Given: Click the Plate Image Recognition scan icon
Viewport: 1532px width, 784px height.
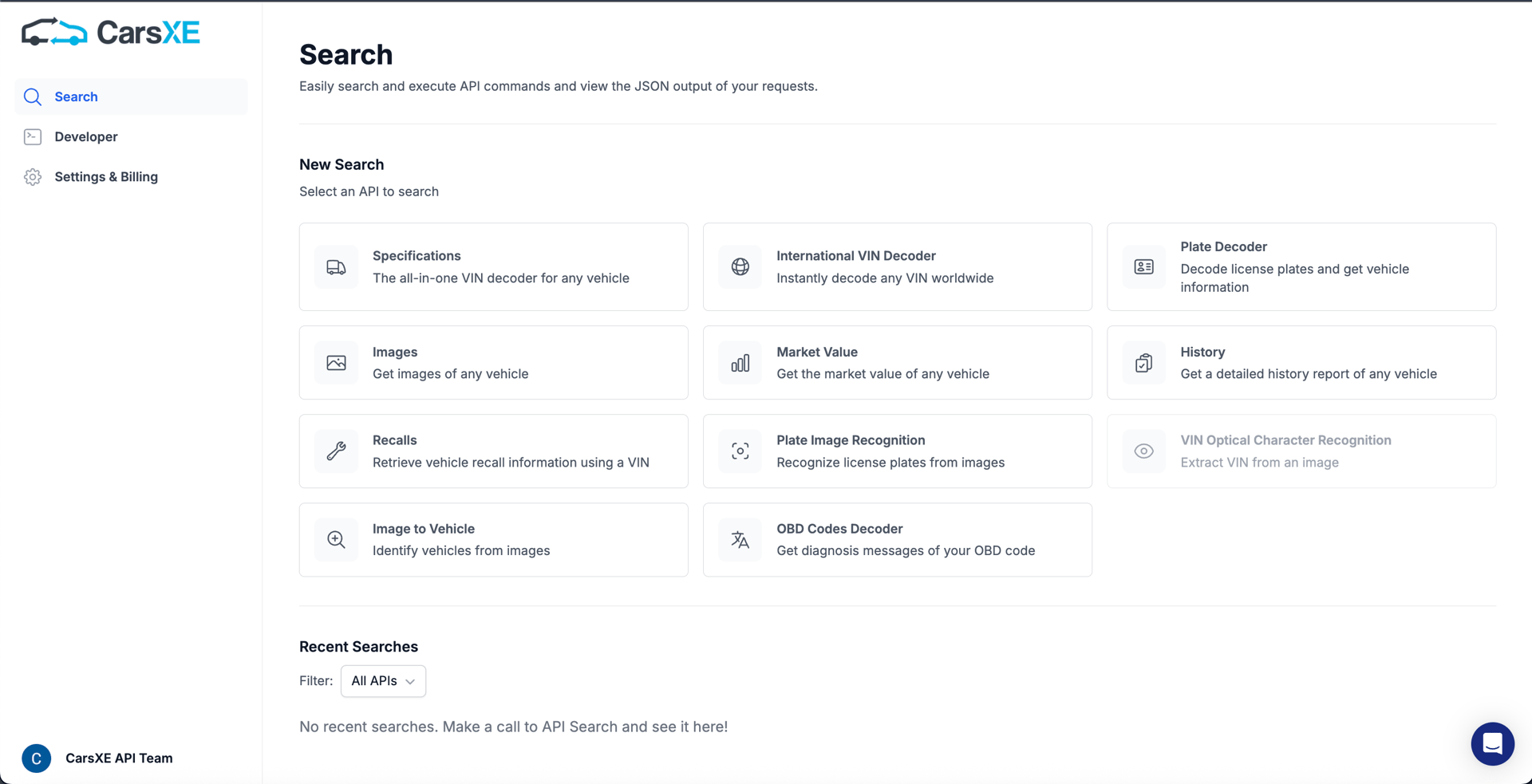Looking at the screenshot, I should (740, 451).
